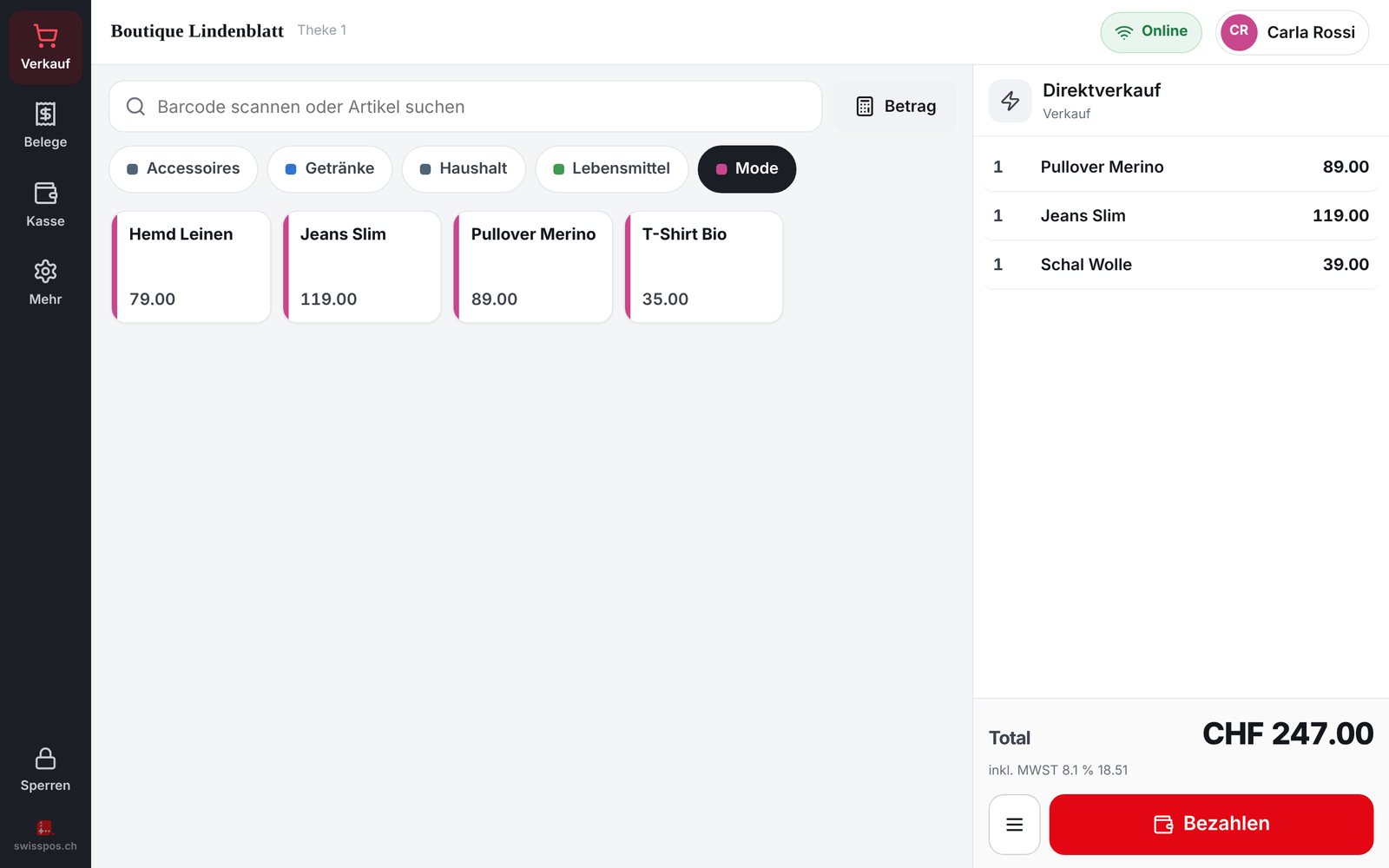
Task: Select the Schal Wolle cart line
Action: pos(1181,265)
